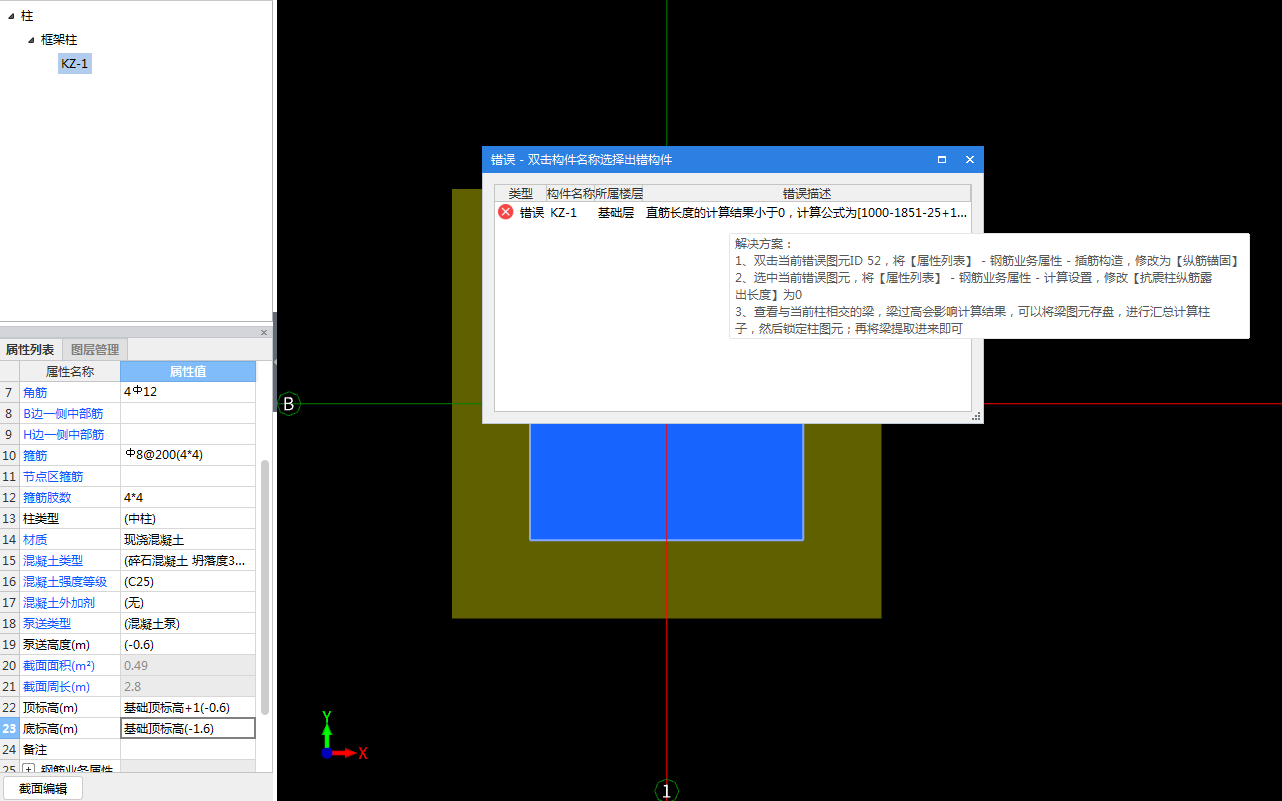Click the 材质 value 现浇混凝土
The image size is (1282, 801).
[x=187, y=539]
